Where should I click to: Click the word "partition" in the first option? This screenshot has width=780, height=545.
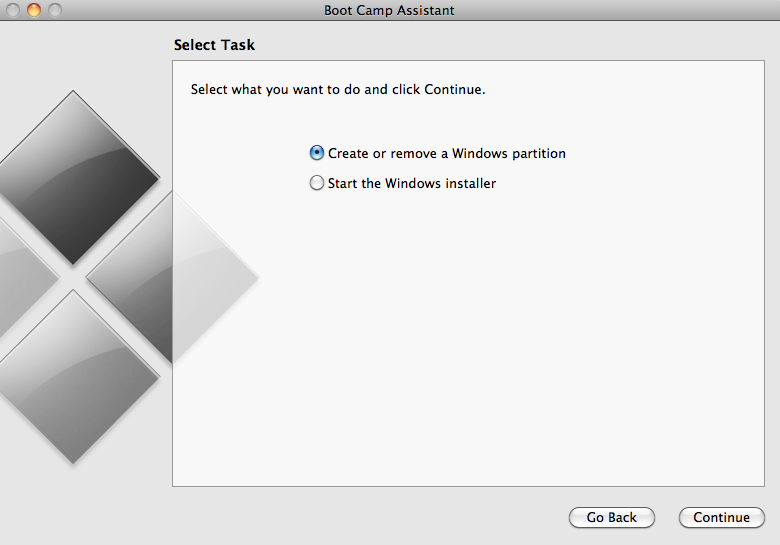click(x=538, y=154)
